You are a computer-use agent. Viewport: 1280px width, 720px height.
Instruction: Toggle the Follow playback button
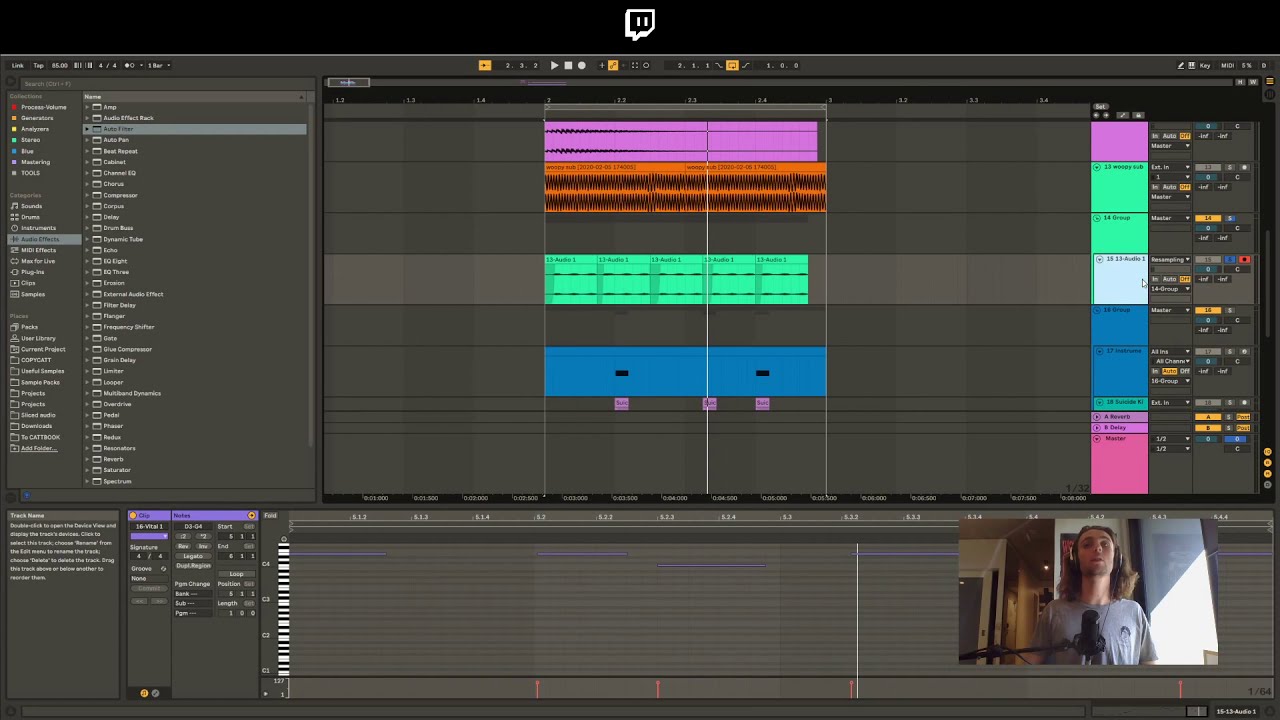pyautogui.click(x=485, y=65)
